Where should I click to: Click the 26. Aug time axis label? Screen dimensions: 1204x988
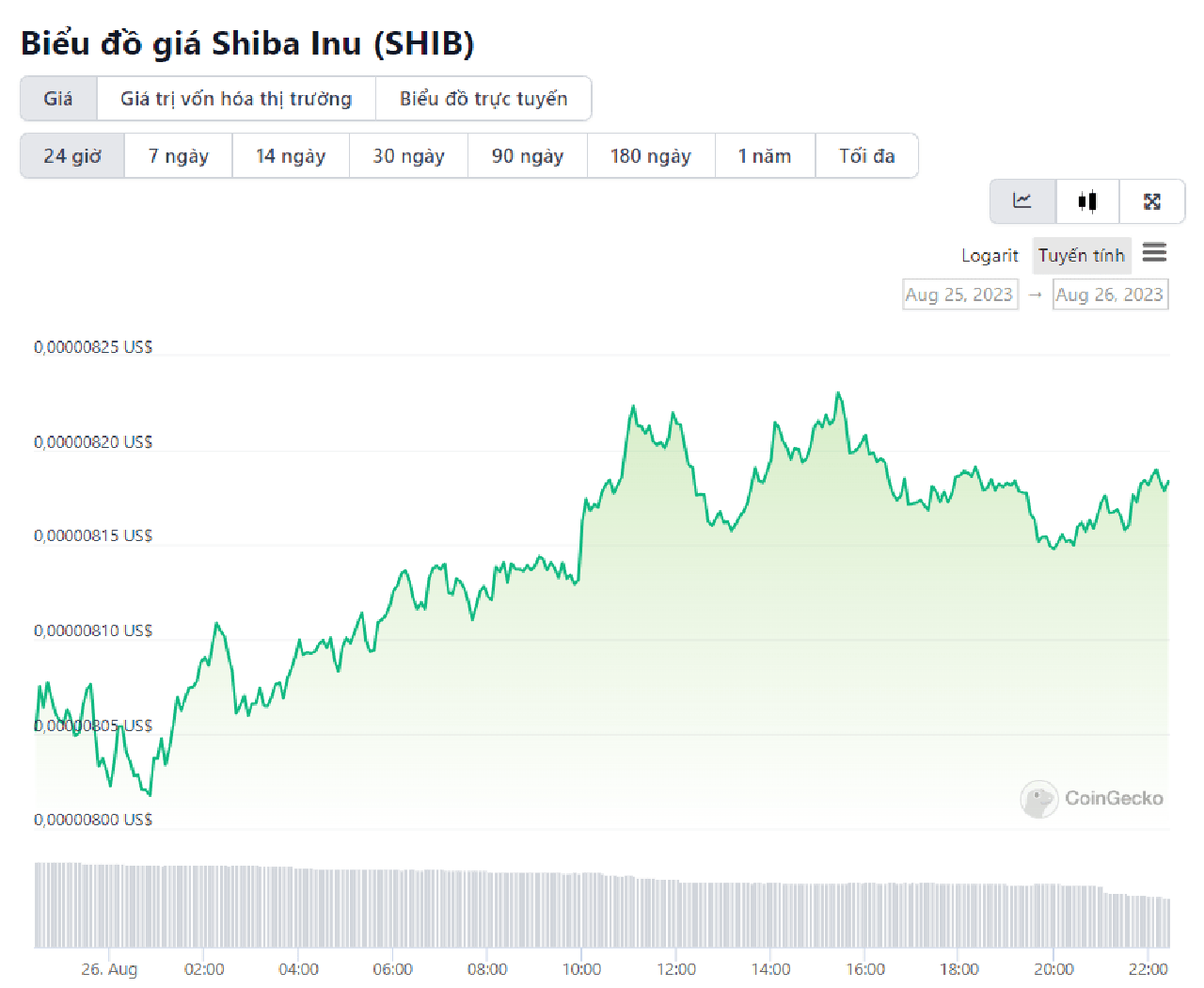pos(109,969)
